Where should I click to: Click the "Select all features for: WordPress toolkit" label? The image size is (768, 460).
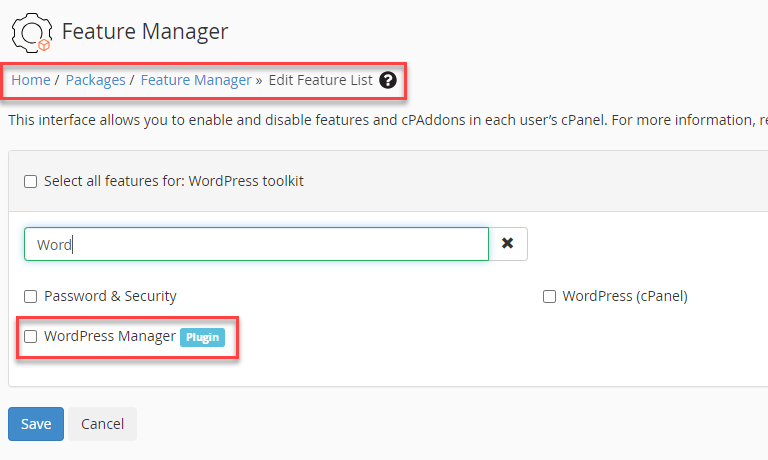coord(174,182)
